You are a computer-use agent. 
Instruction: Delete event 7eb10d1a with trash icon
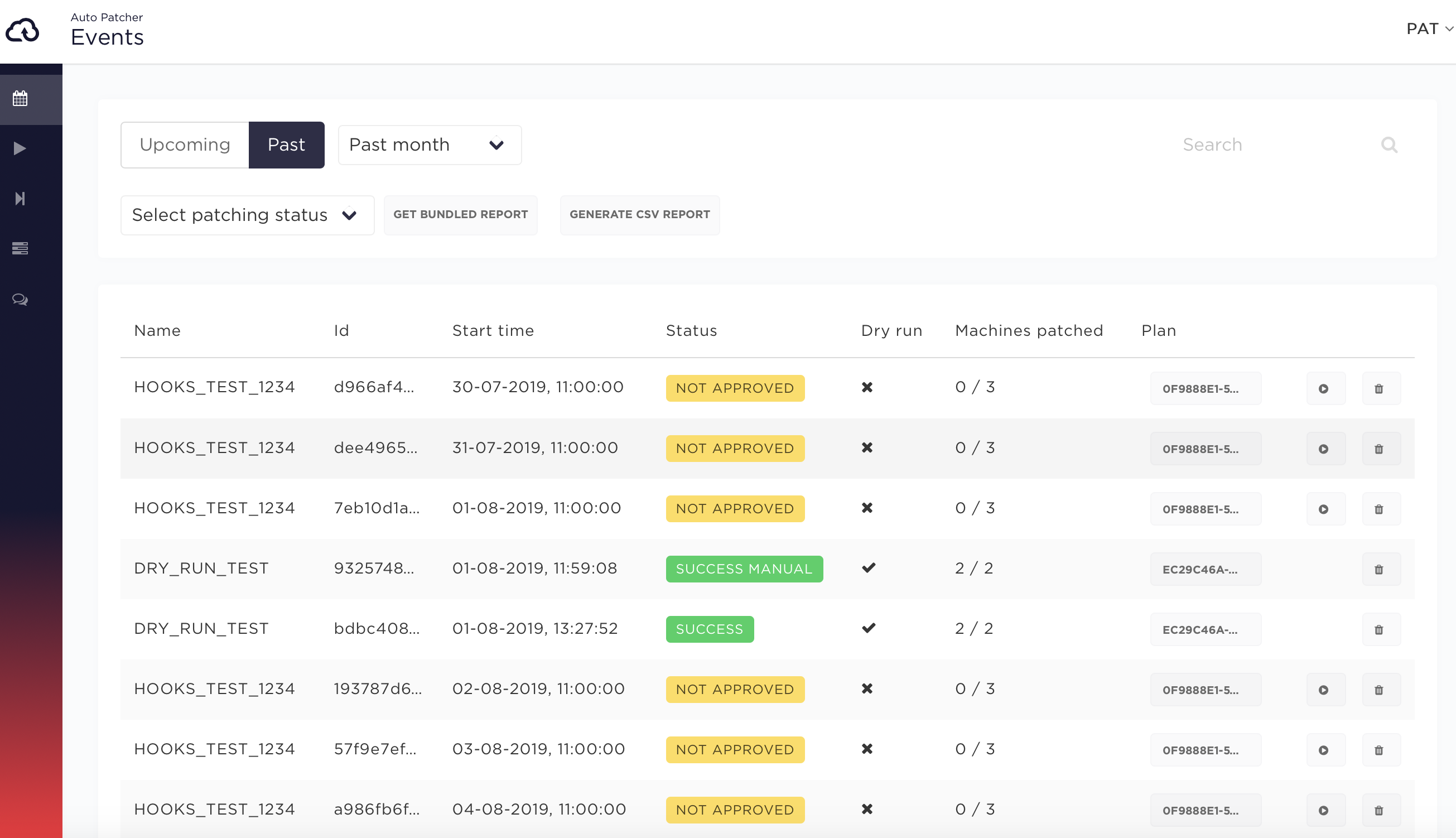pos(1381,509)
